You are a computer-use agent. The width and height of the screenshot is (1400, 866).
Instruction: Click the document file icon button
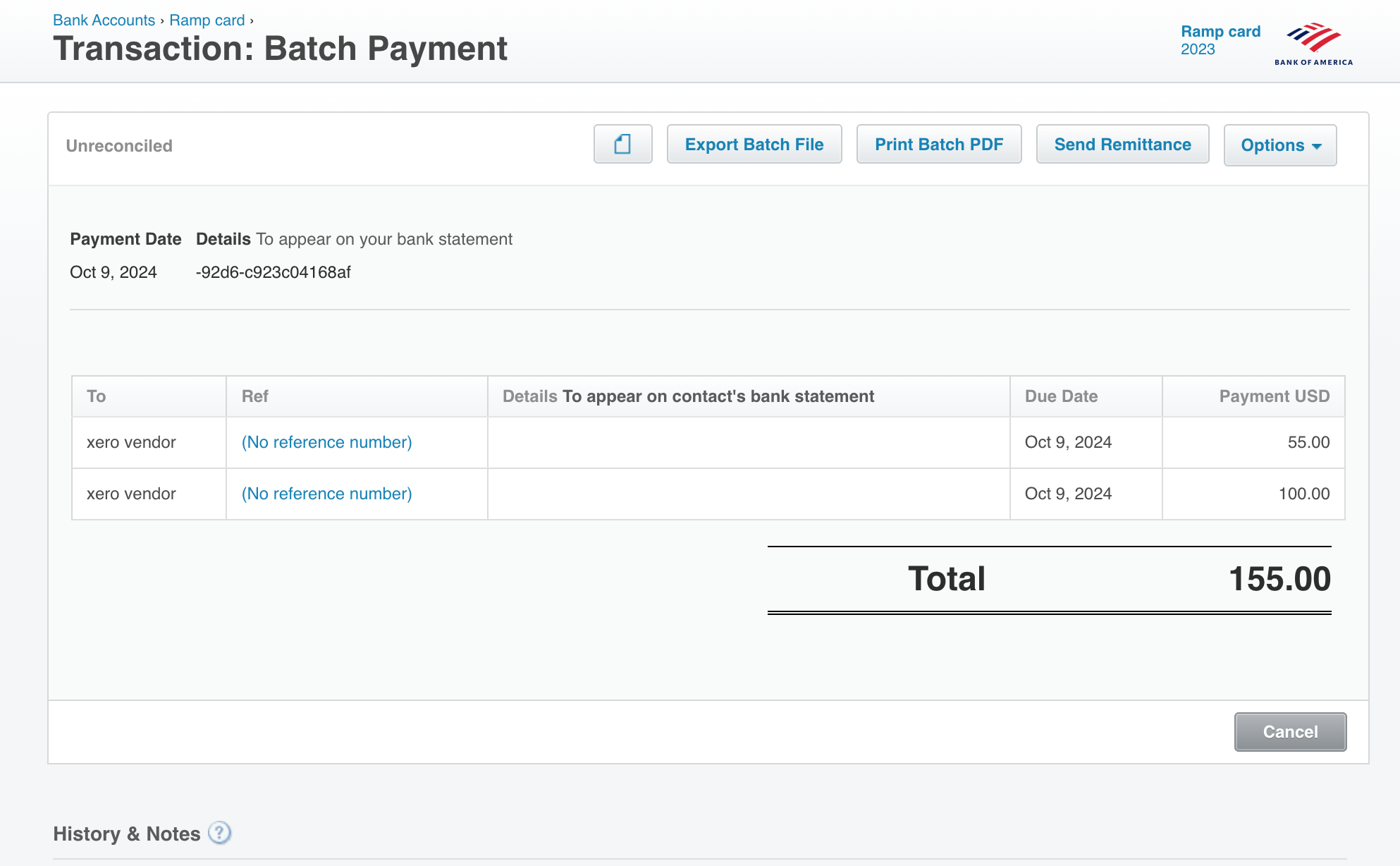pos(622,144)
